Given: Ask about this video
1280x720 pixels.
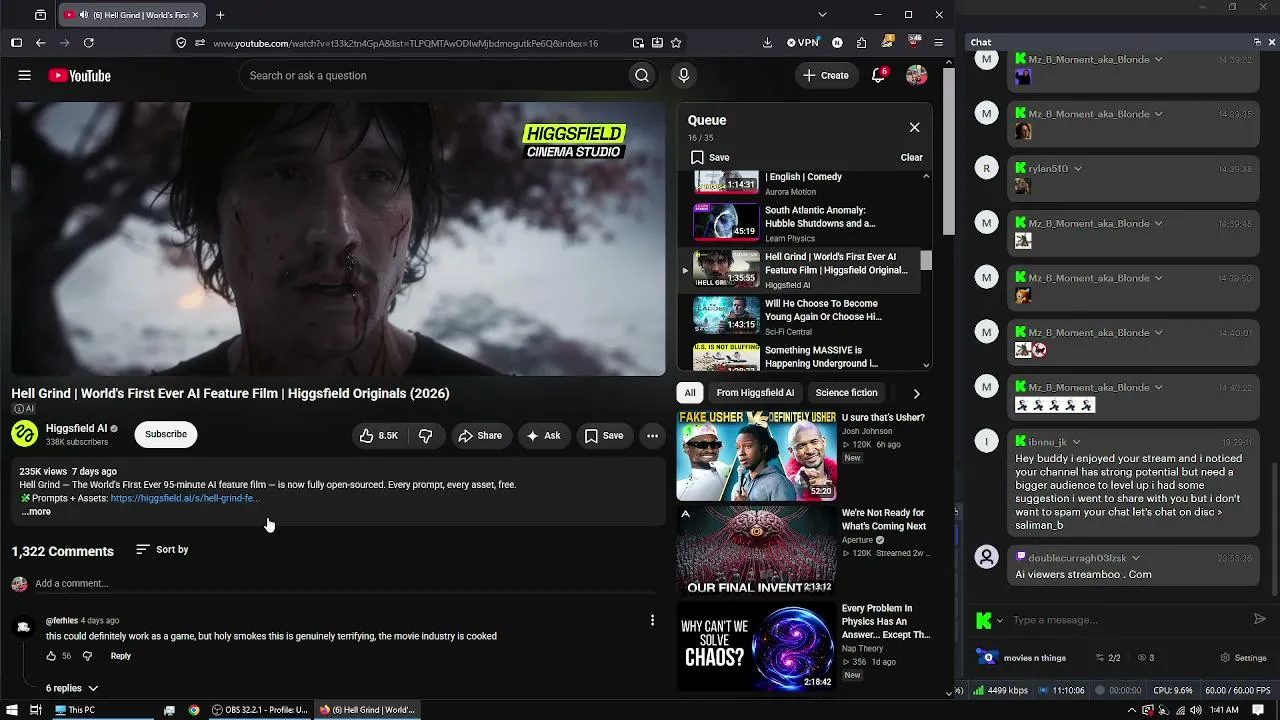Looking at the screenshot, I should tap(543, 435).
